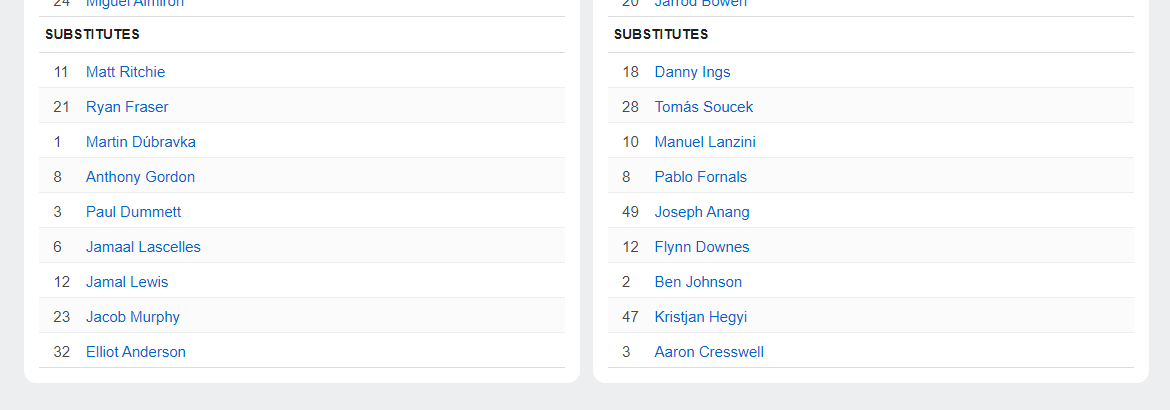
Task: Open Ben Johnson player page
Action: 698,282
